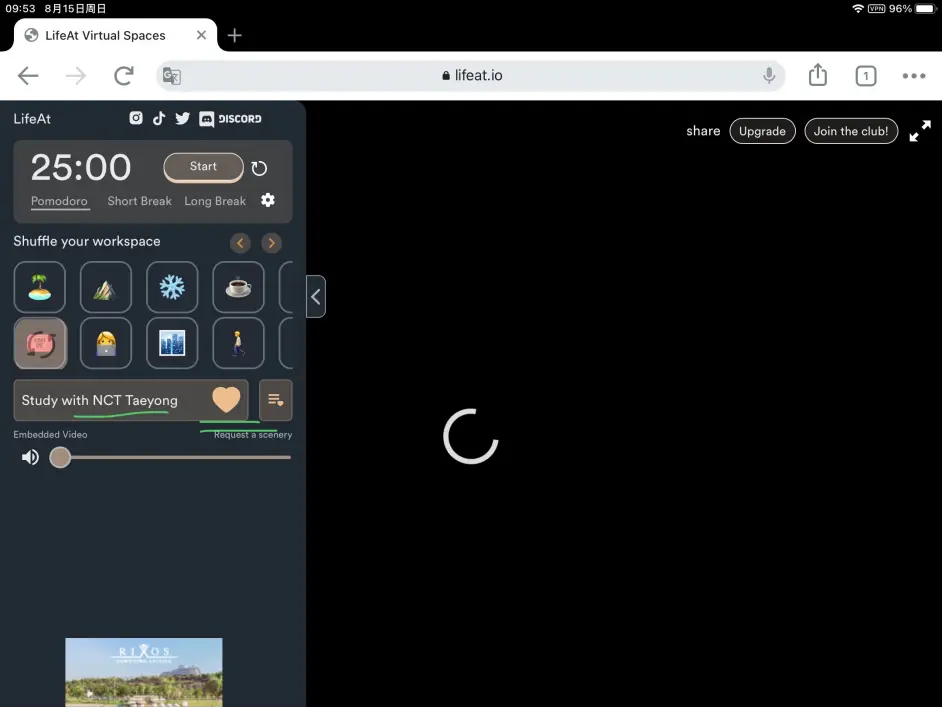Image resolution: width=942 pixels, height=707 pixels.
Task: Click Join the club button
Action: point(851,131)
